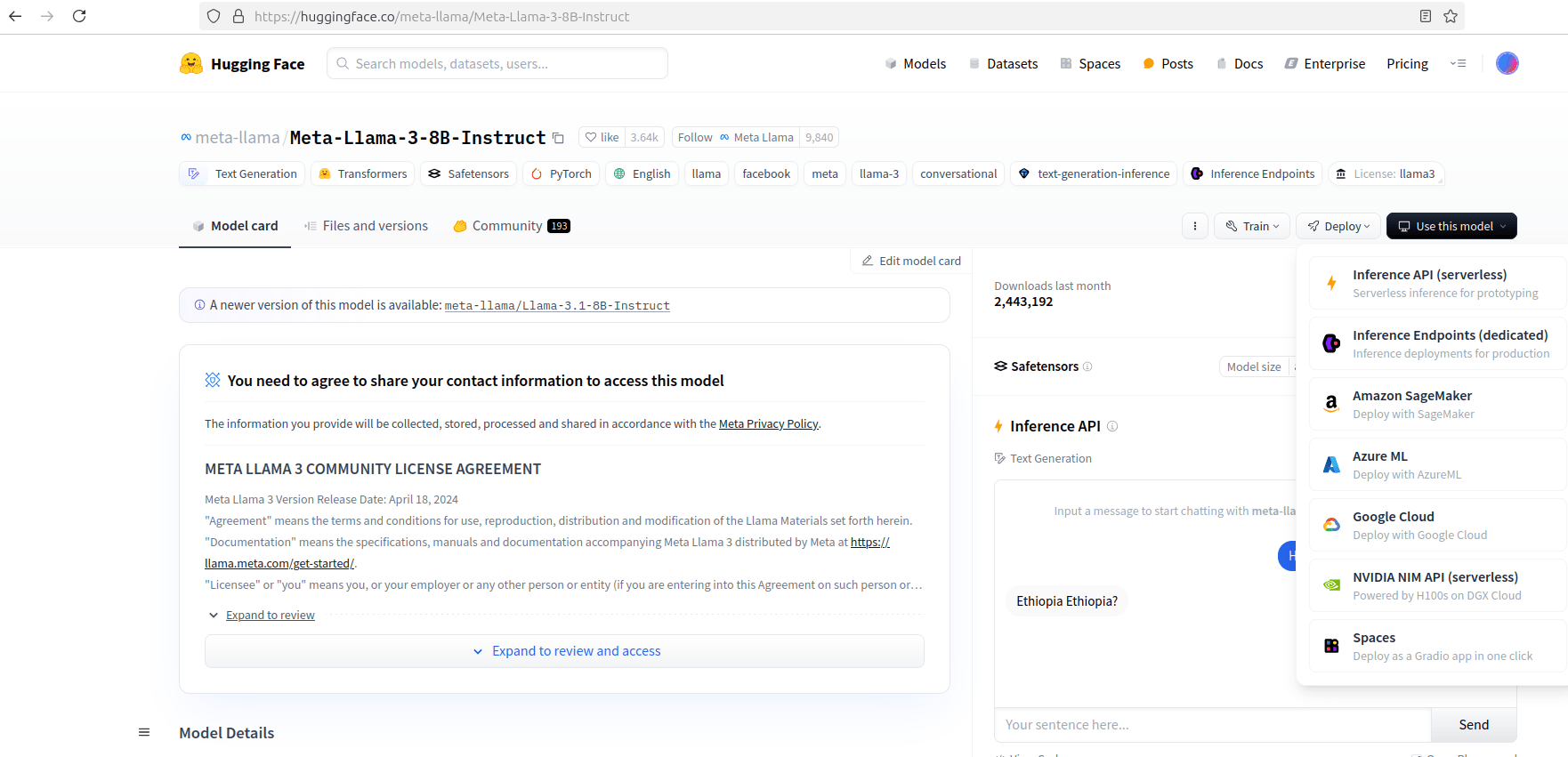Click the Your sentence here input
Image resolution: width=1568 pixels, height=757 pixels.
[x=1213, y=725]
